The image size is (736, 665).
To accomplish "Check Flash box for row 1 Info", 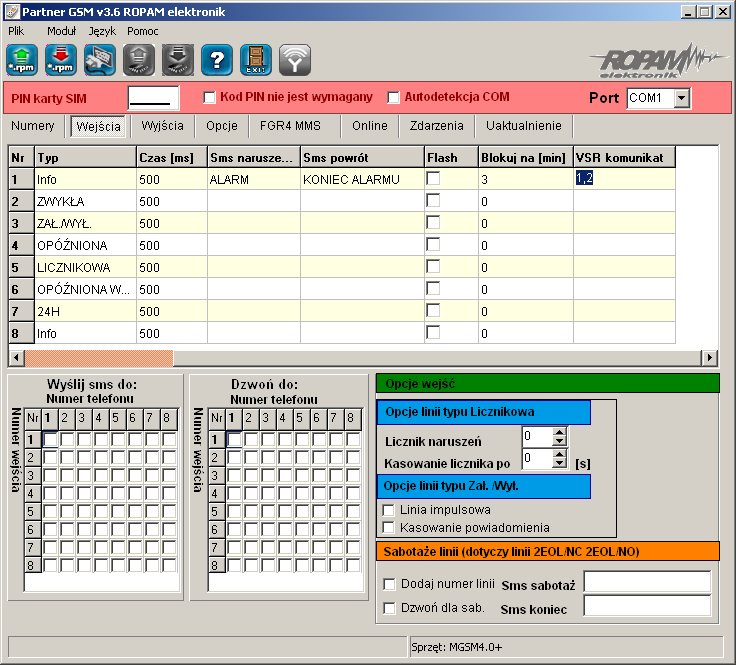I will [433, 178].
